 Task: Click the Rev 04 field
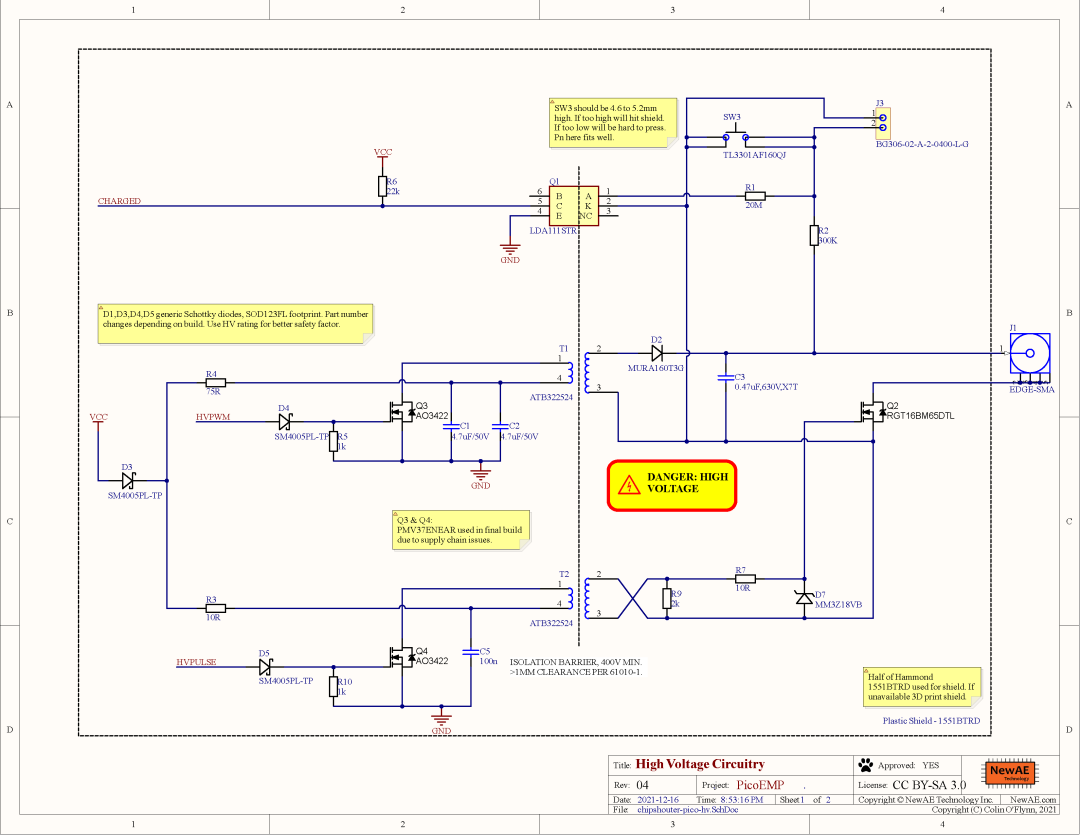(642, 785)
